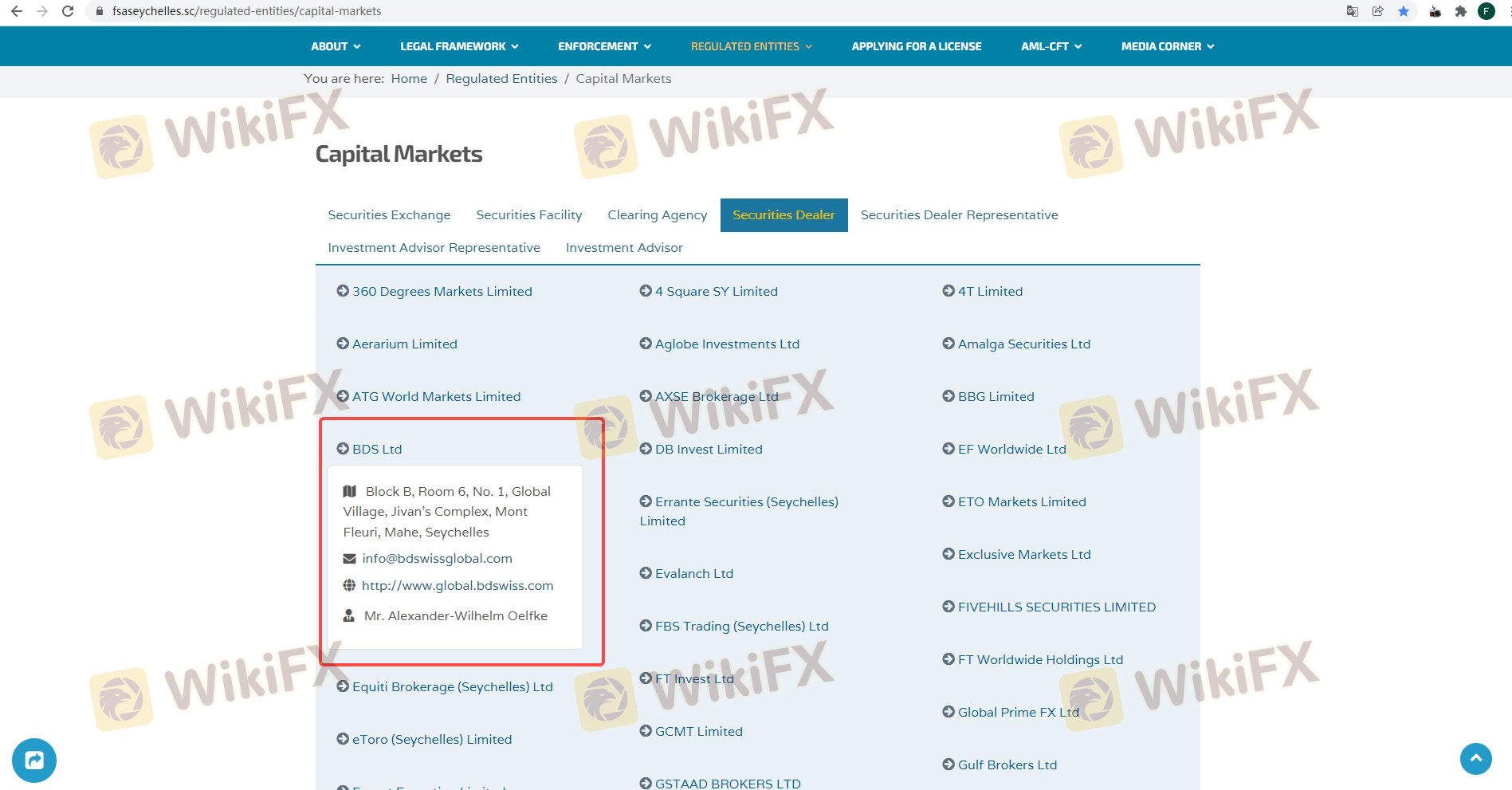Select the Investment Advisor tab
Image resolution: width=1512 pixels, height=790 pixels.
[624, 248]
